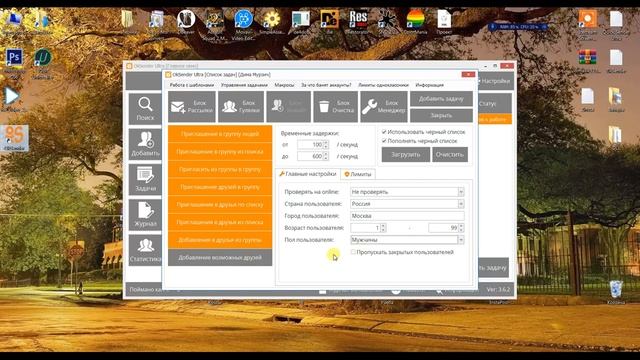Select Приглашение в друзья из поиска task
This screenshot has height=360, width=640.
(x=220, y=222)
